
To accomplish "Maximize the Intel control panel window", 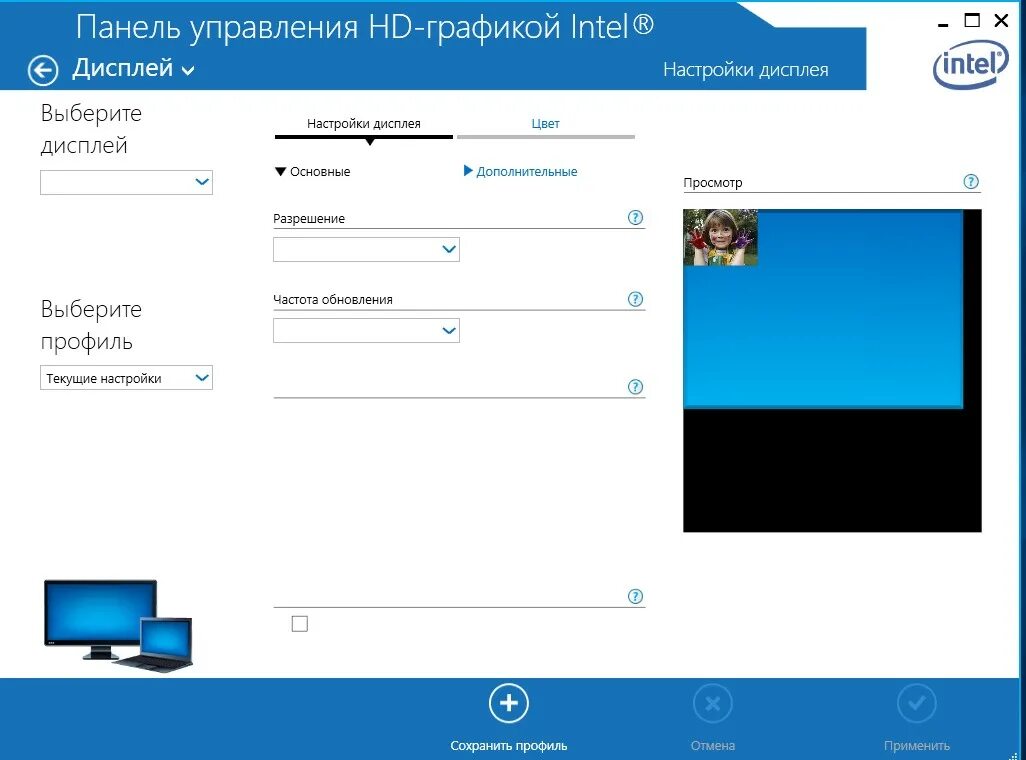I will pos(972,20).
